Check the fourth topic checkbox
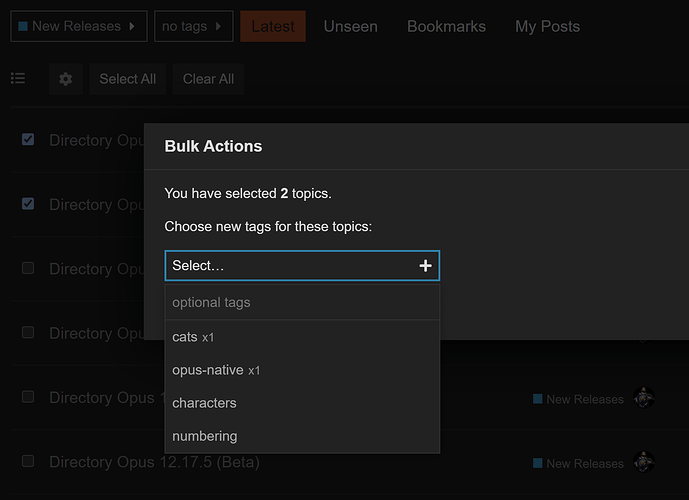Viewport: 689px width, 500px height. click(28, 332)
